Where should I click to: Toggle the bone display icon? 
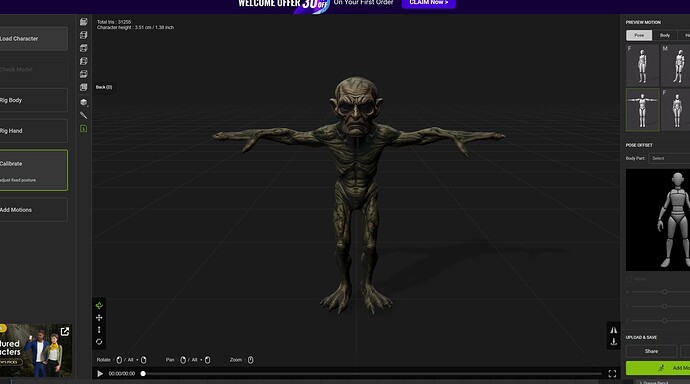coord(84,115)
